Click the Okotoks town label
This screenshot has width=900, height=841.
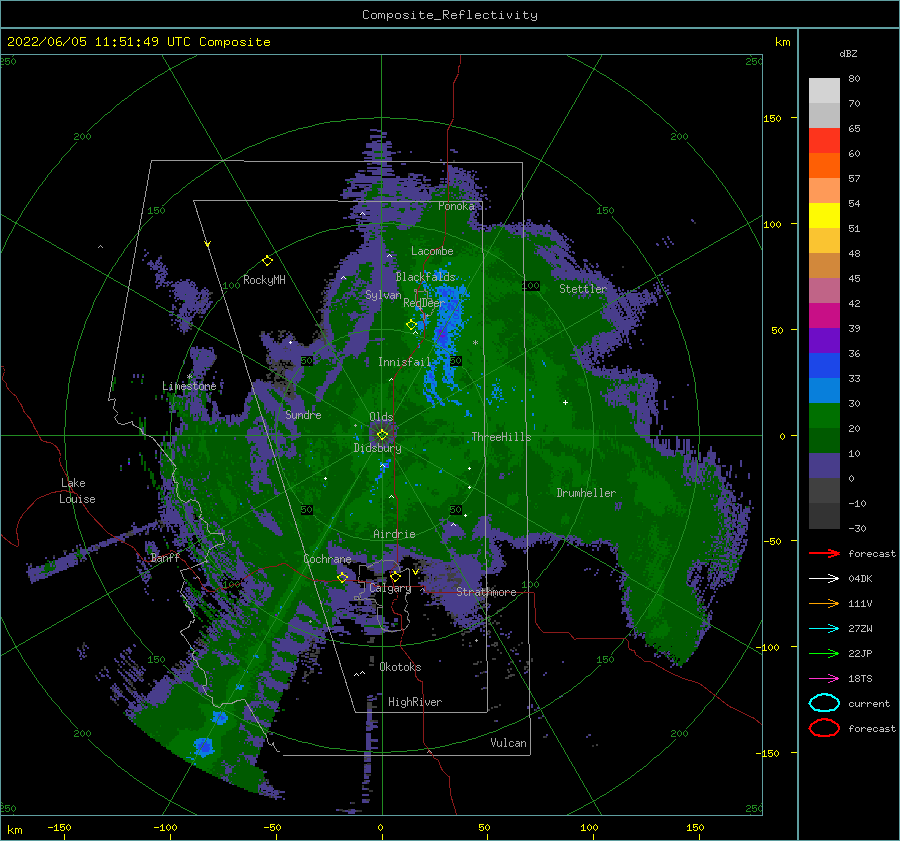click(x=400, y=667)
